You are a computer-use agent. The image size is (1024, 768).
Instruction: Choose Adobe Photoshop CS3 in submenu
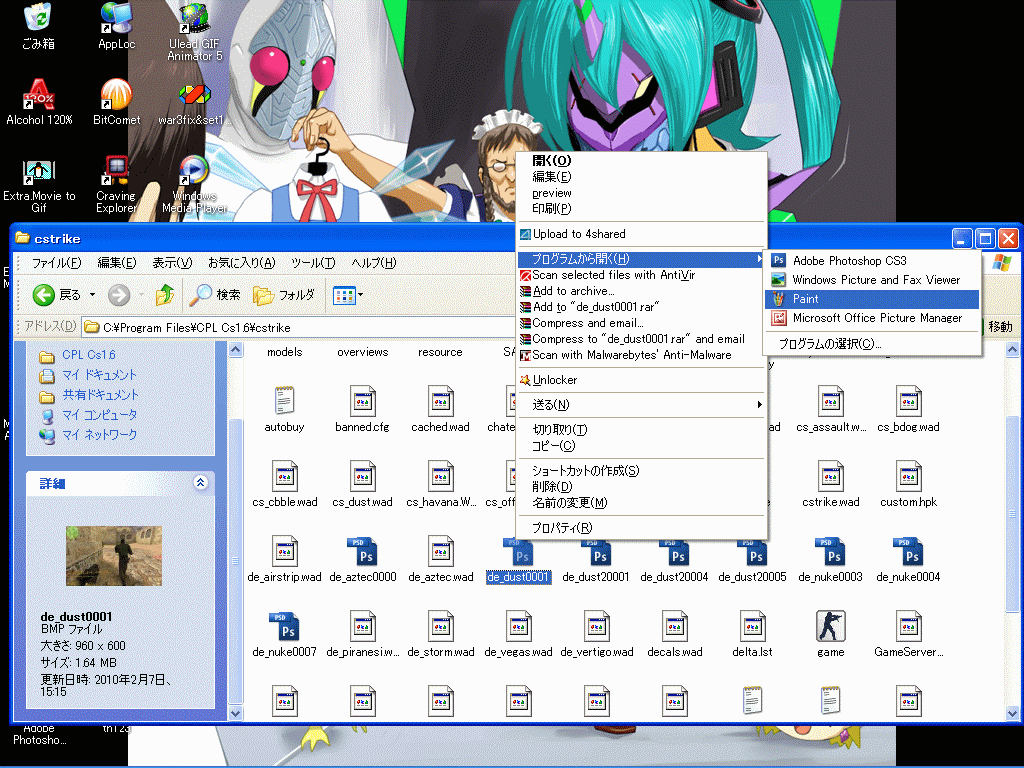point(849,261)
